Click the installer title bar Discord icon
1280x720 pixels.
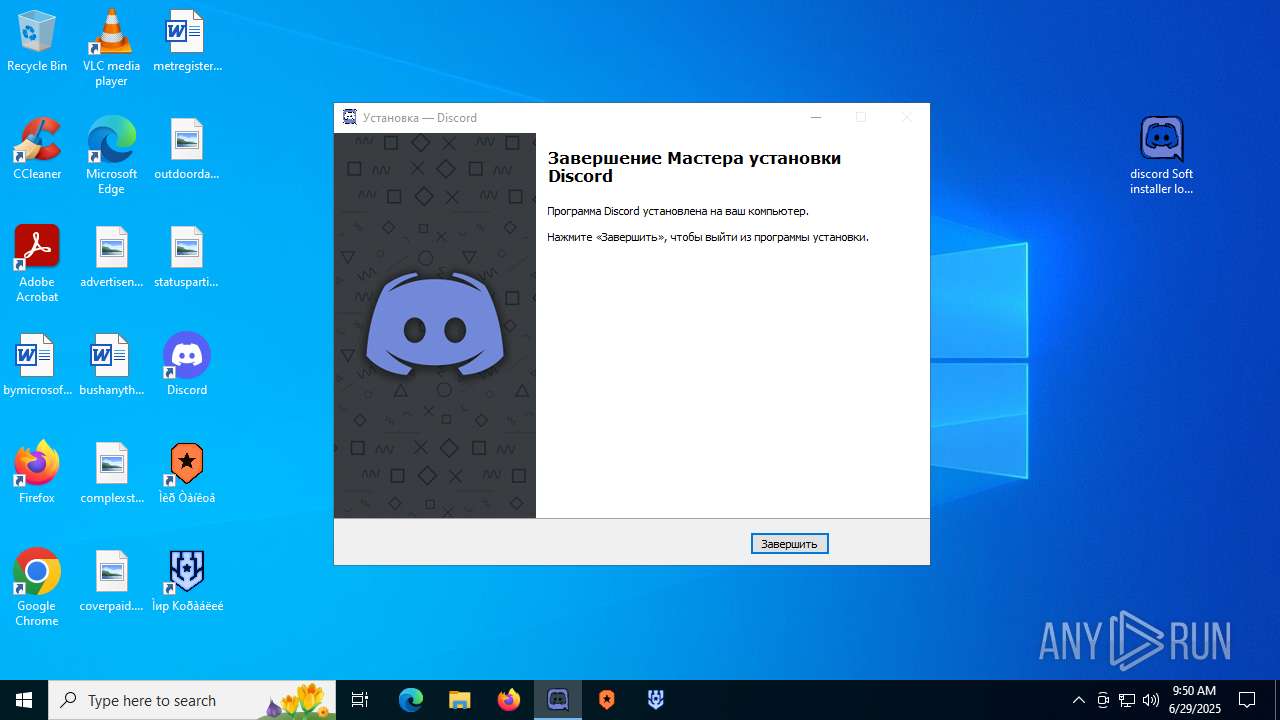[x=349, y=117]
